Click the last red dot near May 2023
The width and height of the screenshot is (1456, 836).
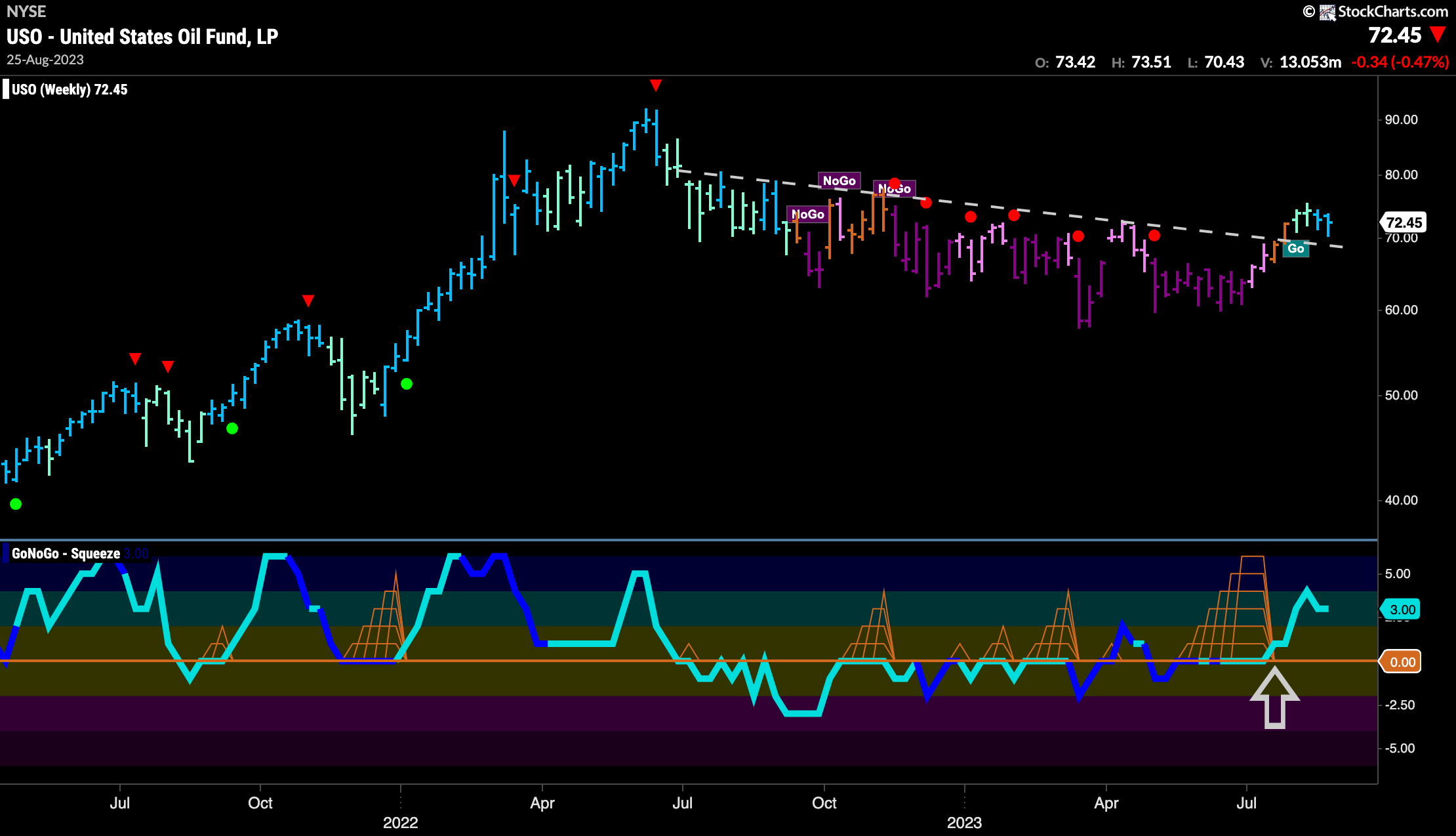point(1154,236)
